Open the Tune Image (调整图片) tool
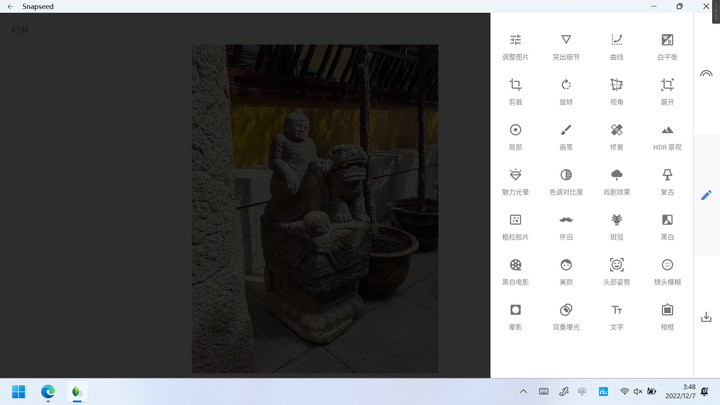 (x=515, y=46)
